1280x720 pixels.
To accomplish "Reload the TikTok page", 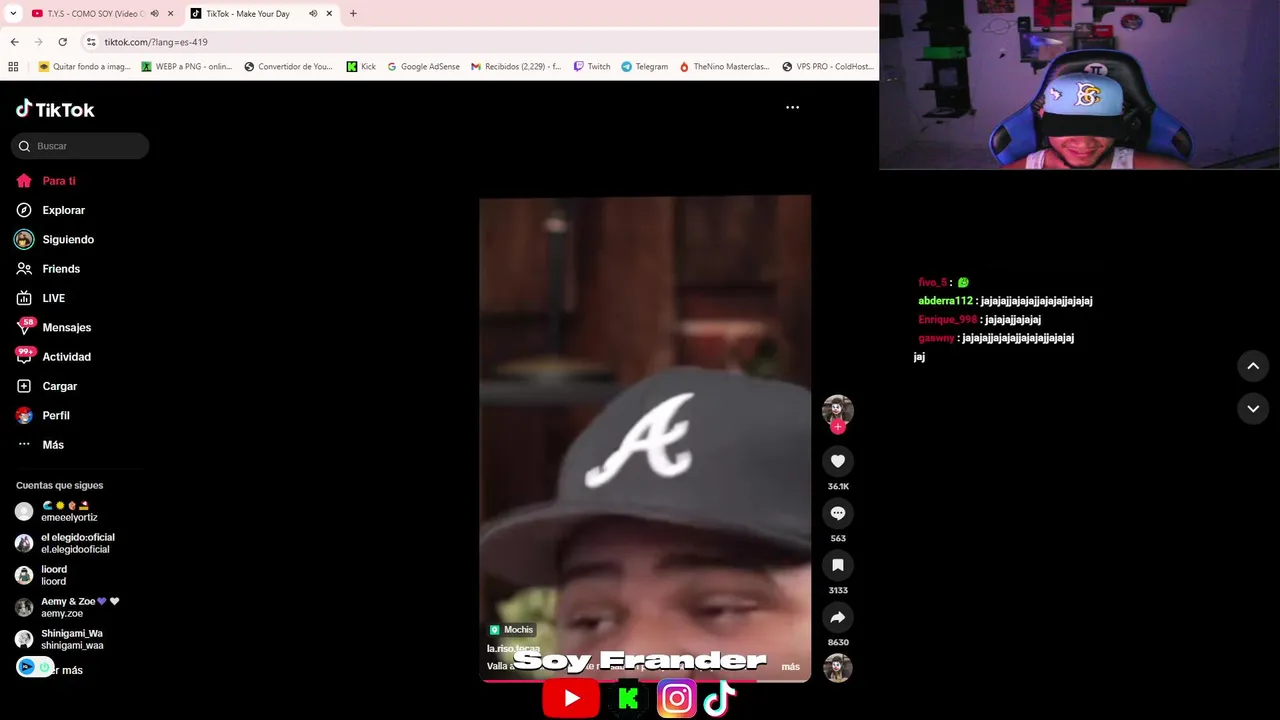I will pyautogui.click(x=62, y=42).
